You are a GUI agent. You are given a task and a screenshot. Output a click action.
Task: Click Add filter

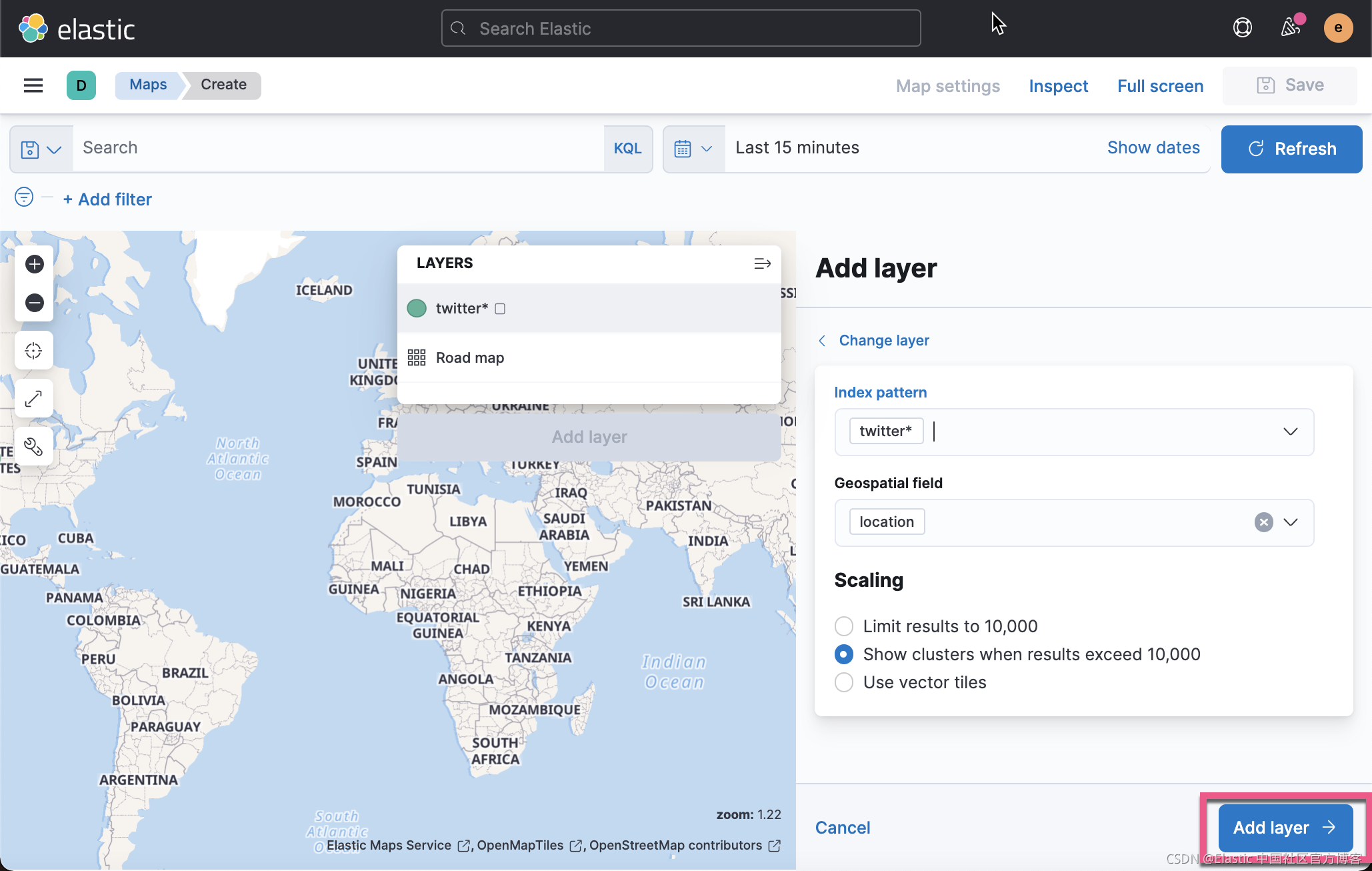pyautogui.click(x=107, y=199)
